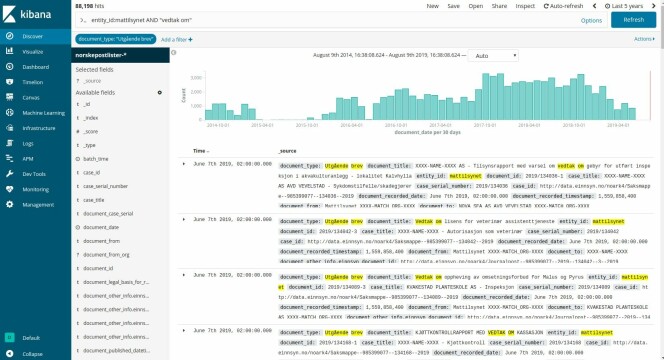Open field list settings gear icon
Viewport: 664px width, 360px height.
point(160,92)
